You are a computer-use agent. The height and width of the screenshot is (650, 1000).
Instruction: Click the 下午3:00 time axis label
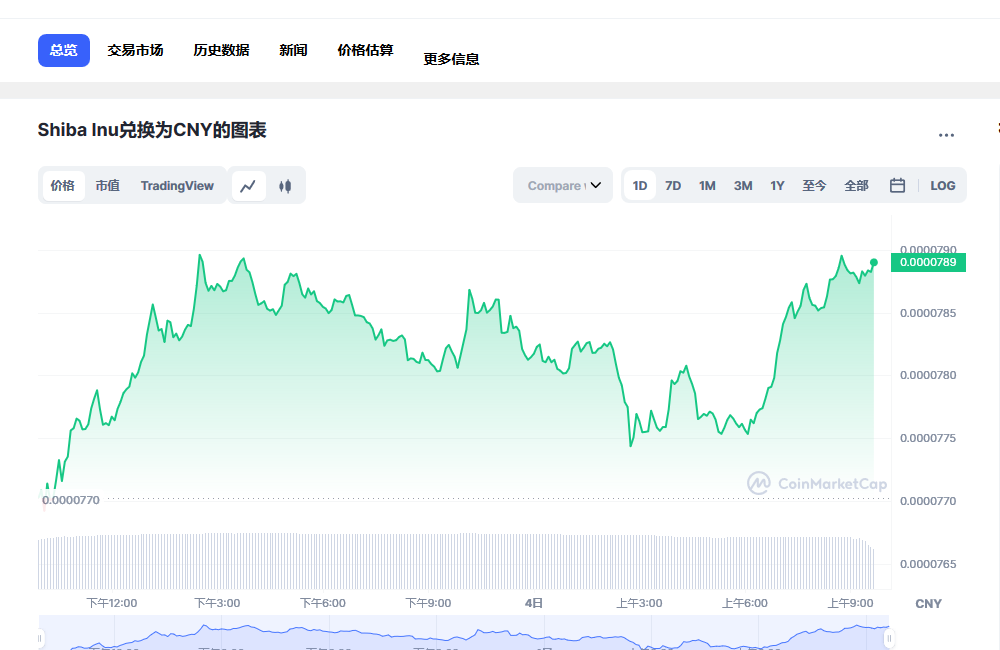(217, 603)
